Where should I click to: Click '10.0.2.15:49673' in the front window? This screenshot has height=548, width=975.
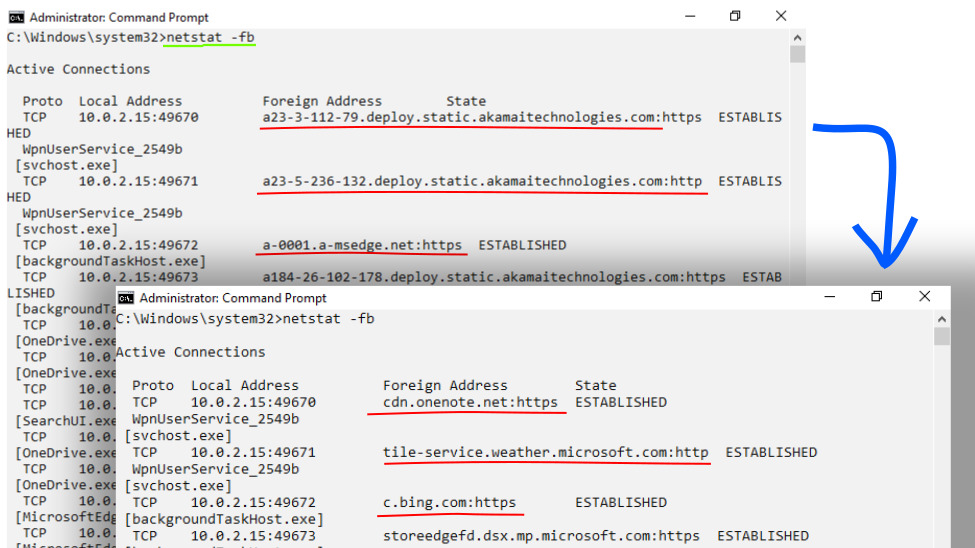[253, 536]
